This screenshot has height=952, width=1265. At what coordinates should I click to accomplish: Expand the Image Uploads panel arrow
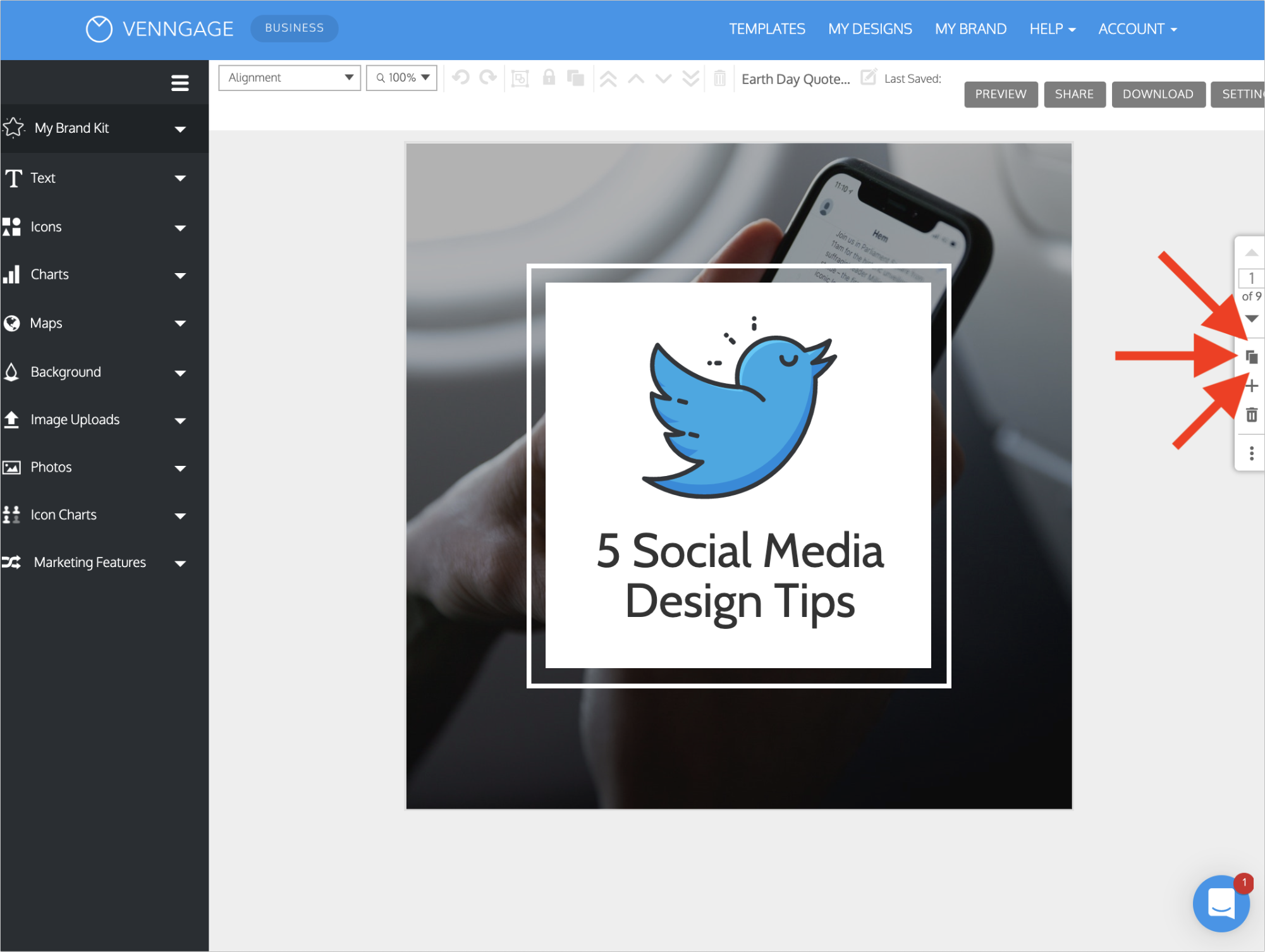pos(180,420)
